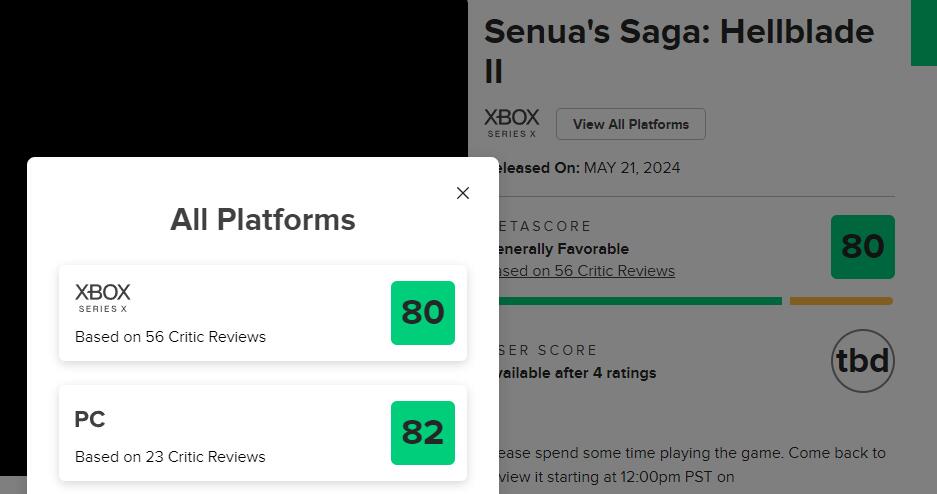
Task: Click "Based on 56 Critic Reviews" in Xbox card
Action: [x=170, y=337]
